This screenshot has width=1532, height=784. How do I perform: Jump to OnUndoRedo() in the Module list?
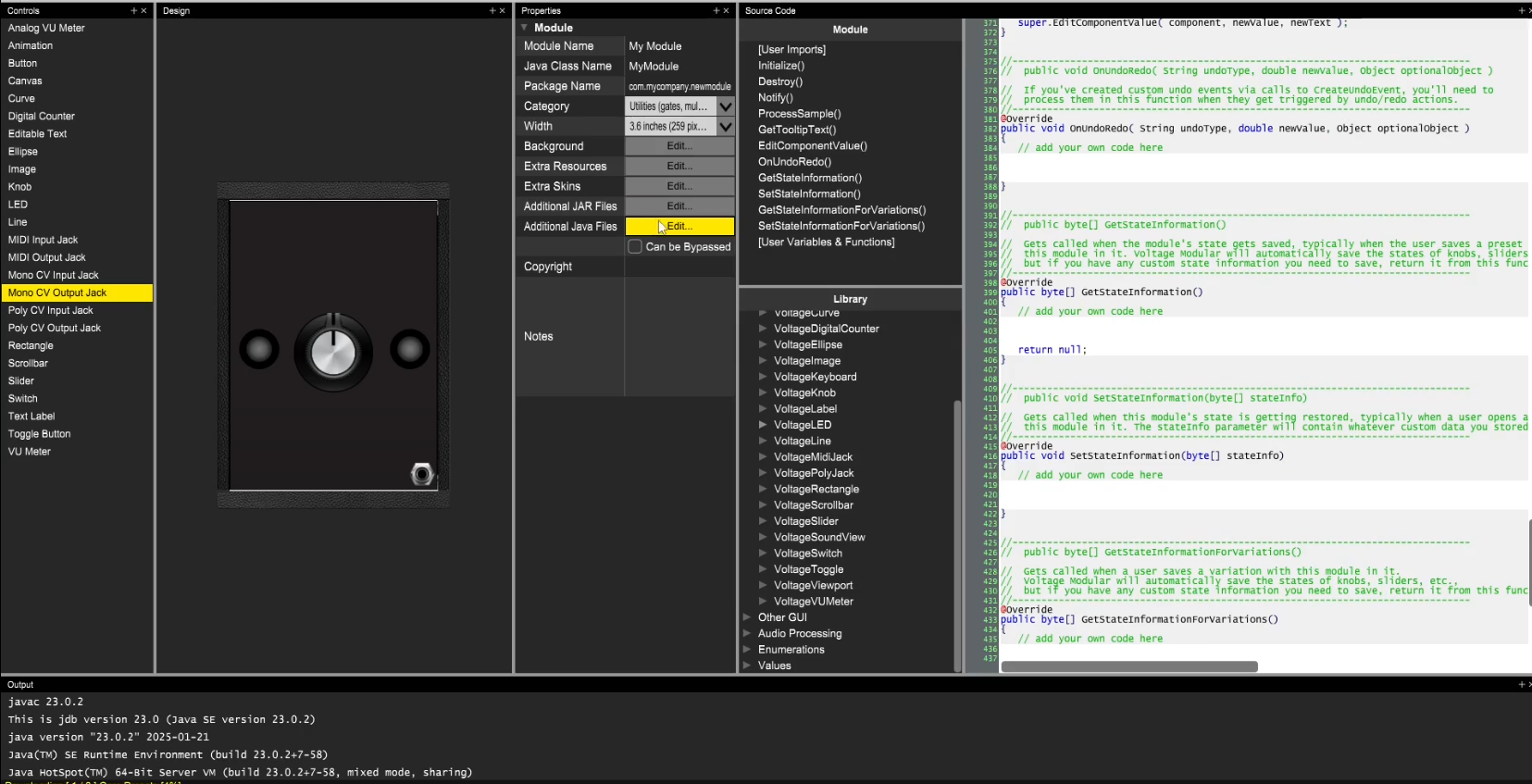794,162
